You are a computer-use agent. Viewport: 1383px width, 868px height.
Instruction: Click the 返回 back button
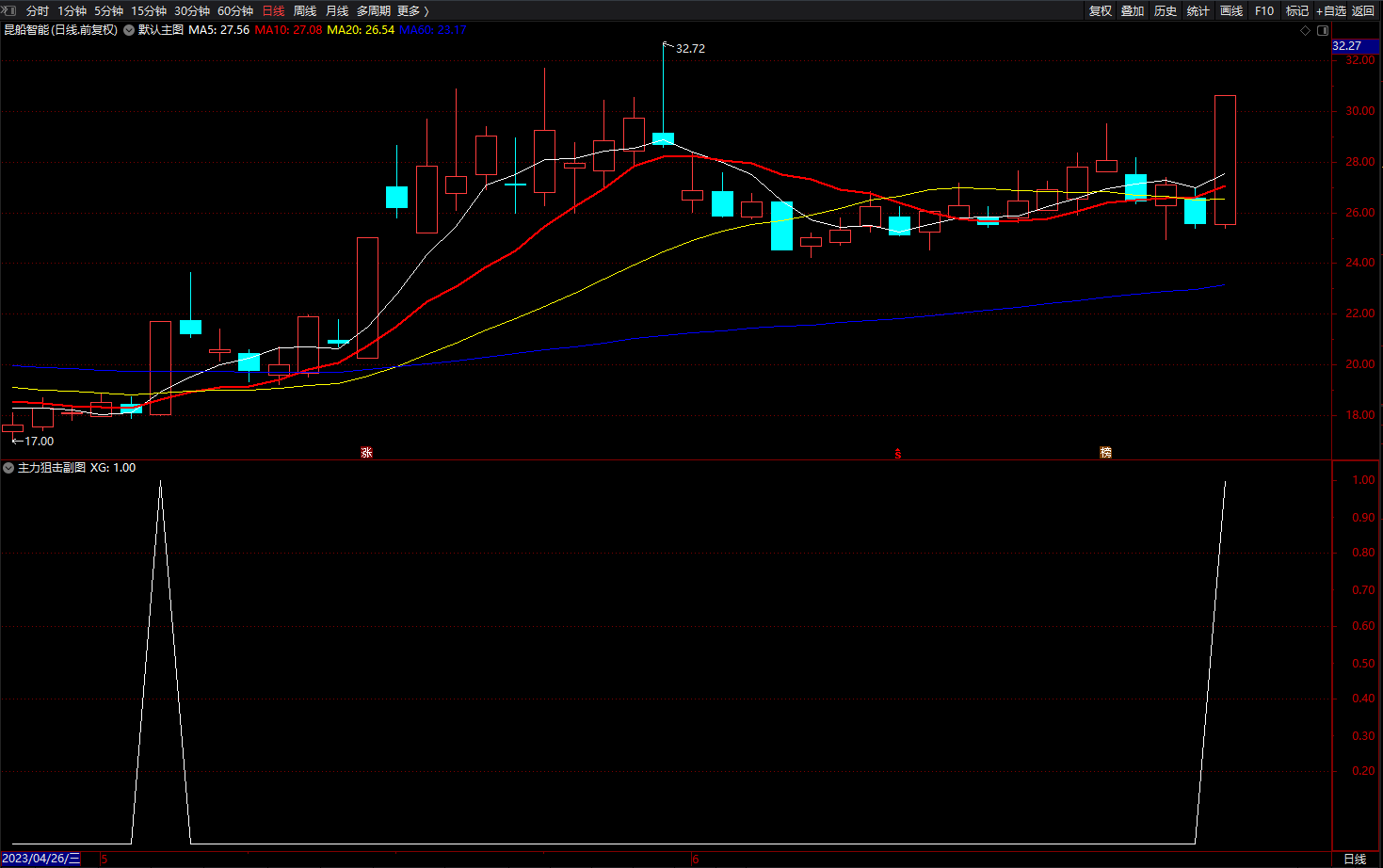(1363, 11)
